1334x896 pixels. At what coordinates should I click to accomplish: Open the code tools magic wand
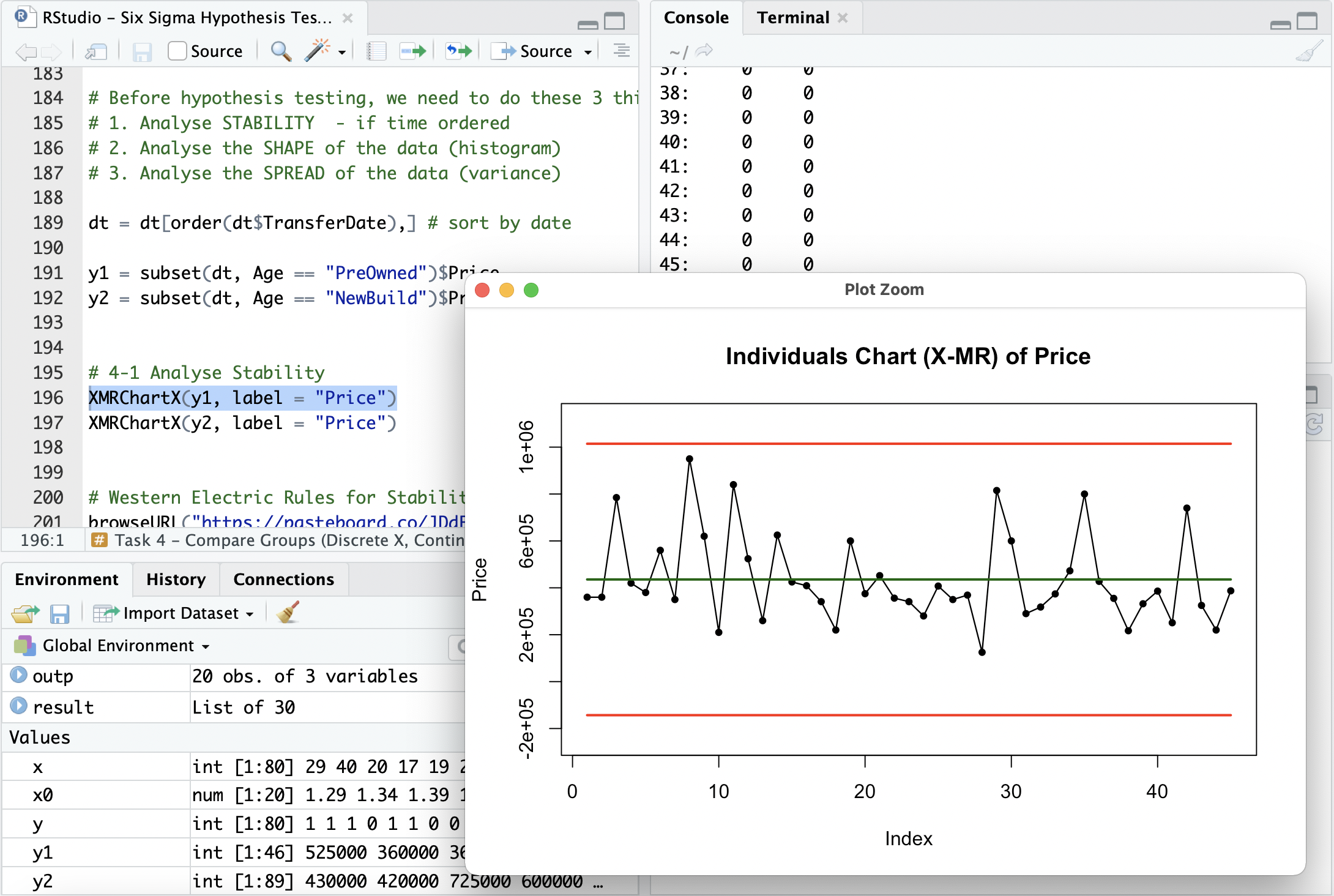click(x=317, y=51)
